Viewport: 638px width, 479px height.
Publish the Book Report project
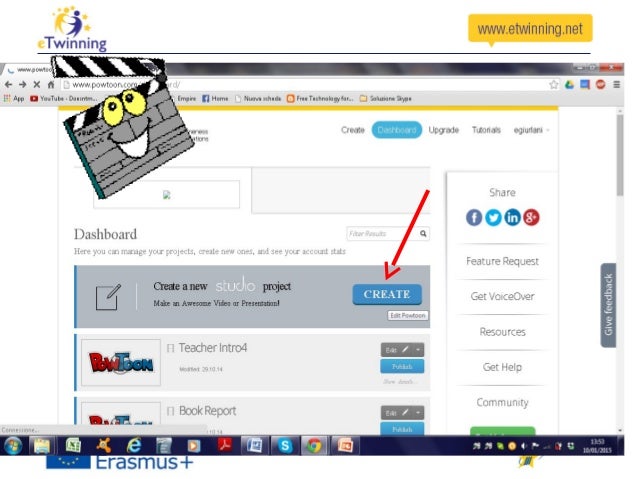click(x=402, y=429)
